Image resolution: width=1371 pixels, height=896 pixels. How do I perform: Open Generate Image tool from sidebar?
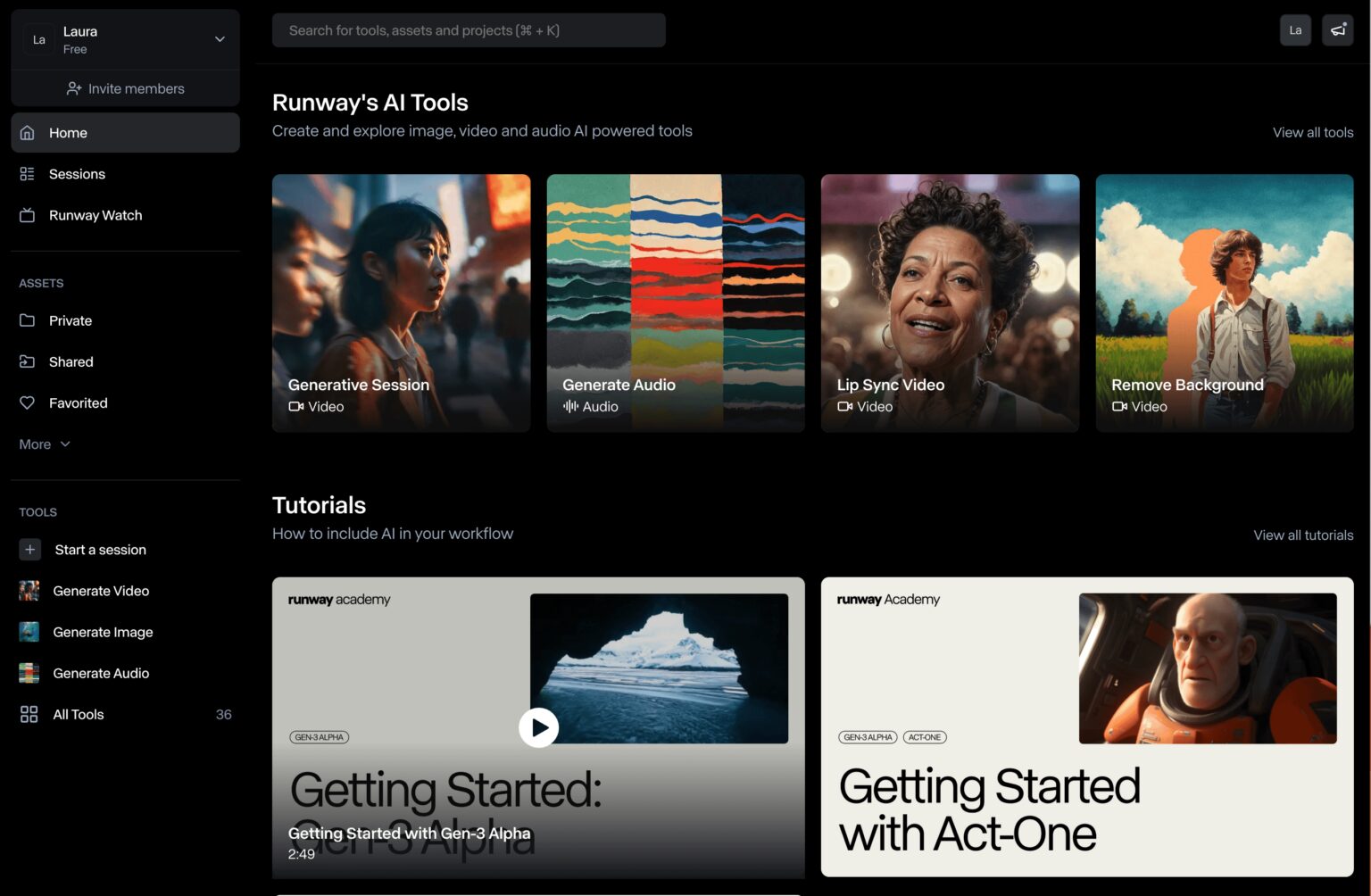[x=125, y=632]
